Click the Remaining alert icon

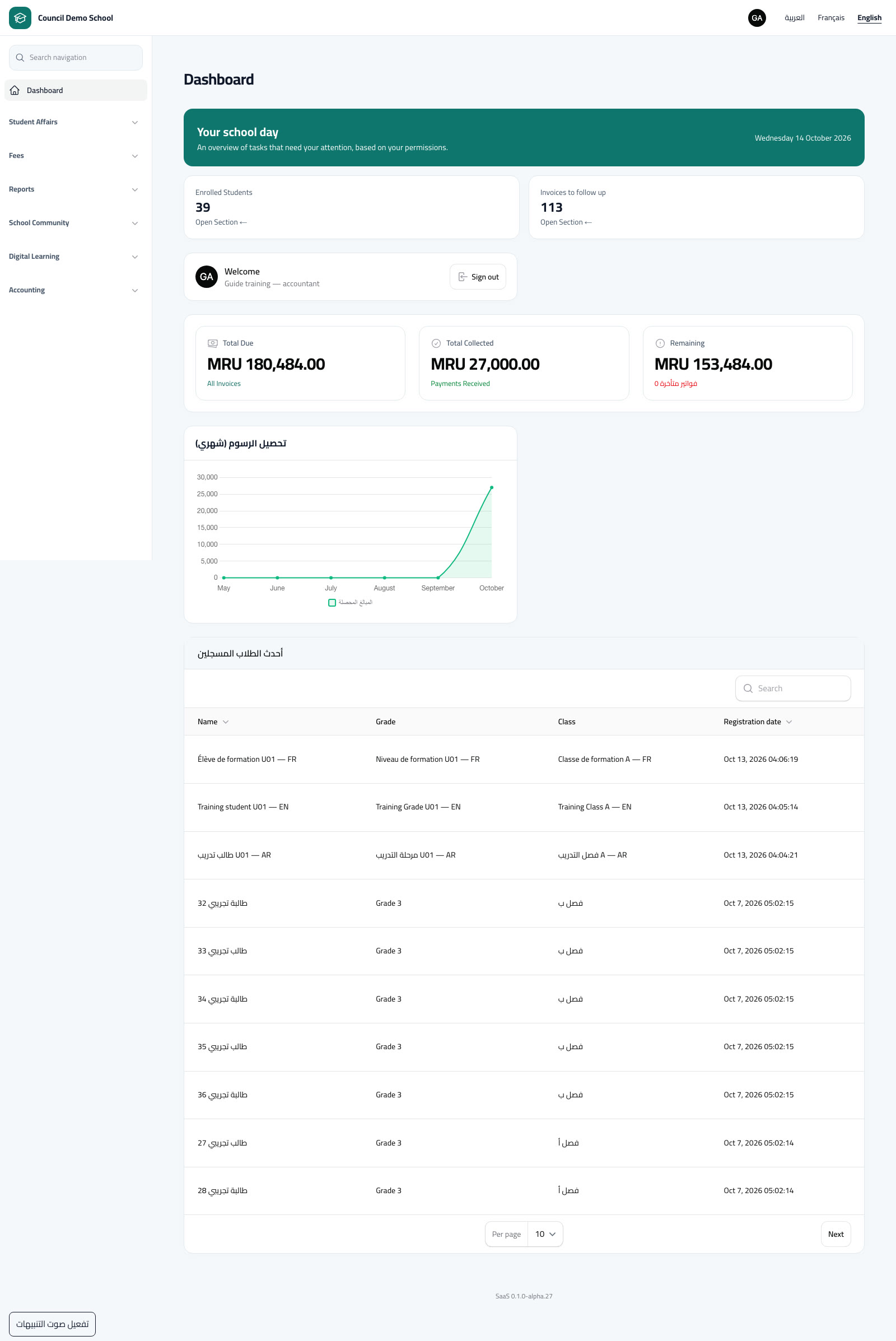[x=660, y=343]
